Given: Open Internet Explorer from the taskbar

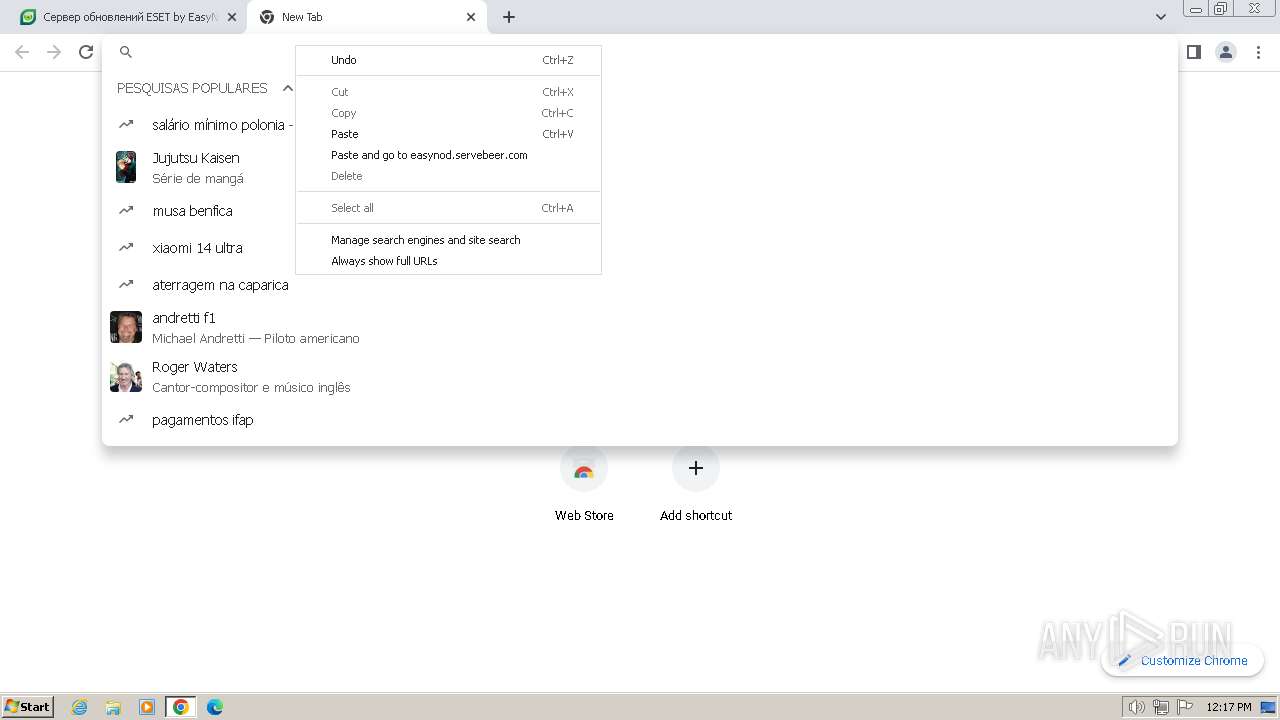Looking at the screenshot, I should click(80, 707).
